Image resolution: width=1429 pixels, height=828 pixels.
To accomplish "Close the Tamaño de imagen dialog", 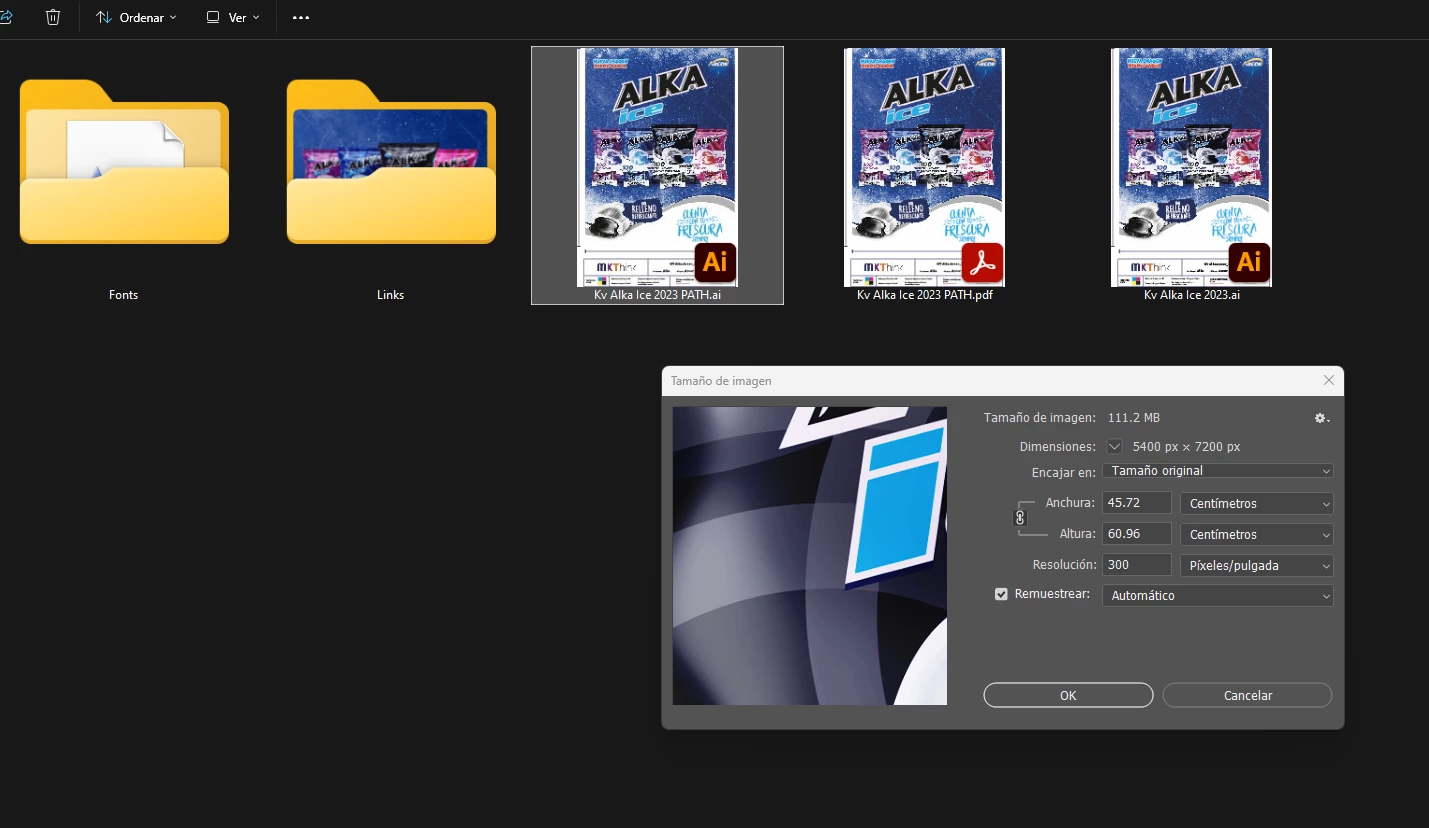I will coord(1329,380).
